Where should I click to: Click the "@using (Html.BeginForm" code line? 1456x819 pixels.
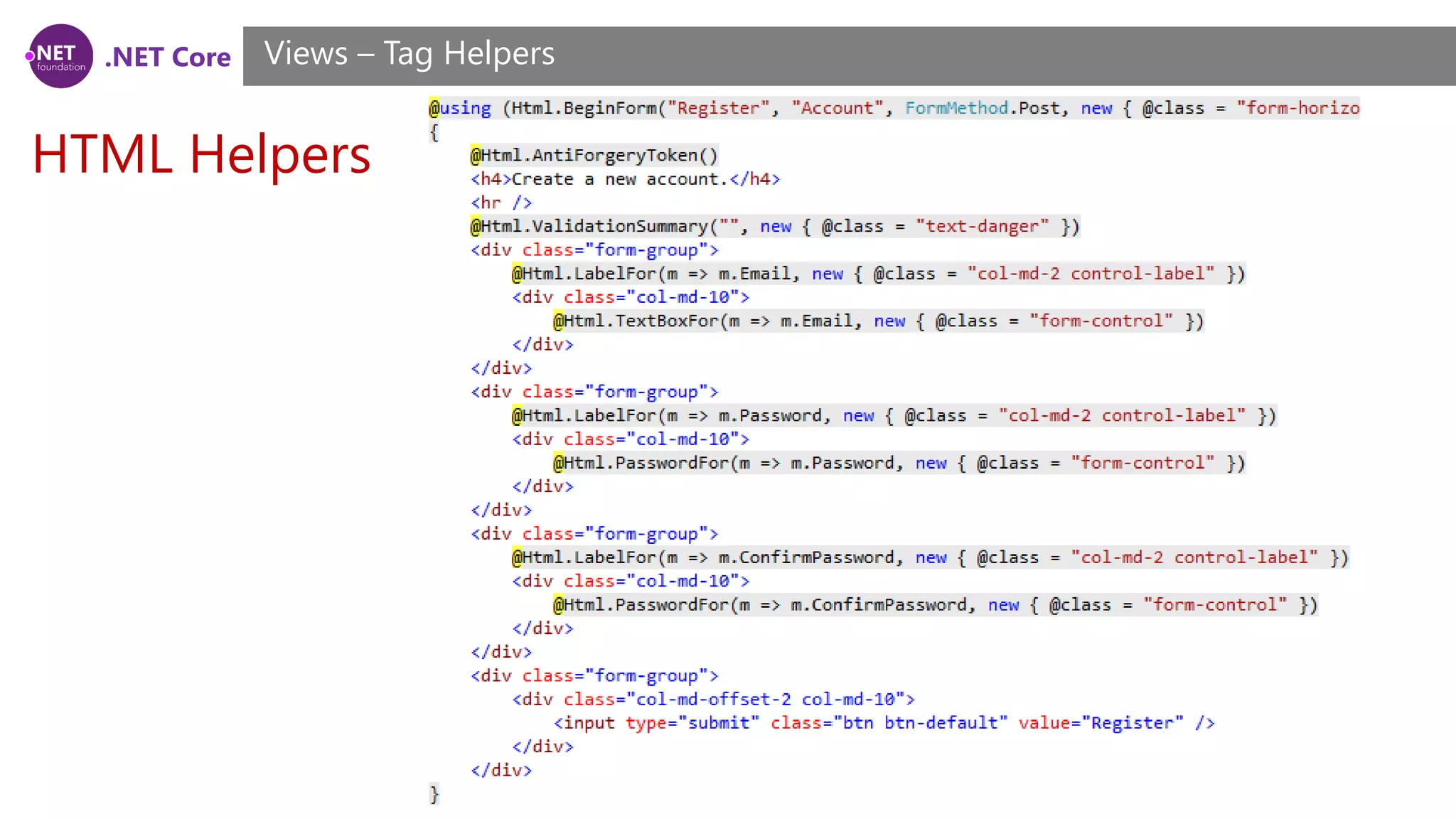point(894,108)
